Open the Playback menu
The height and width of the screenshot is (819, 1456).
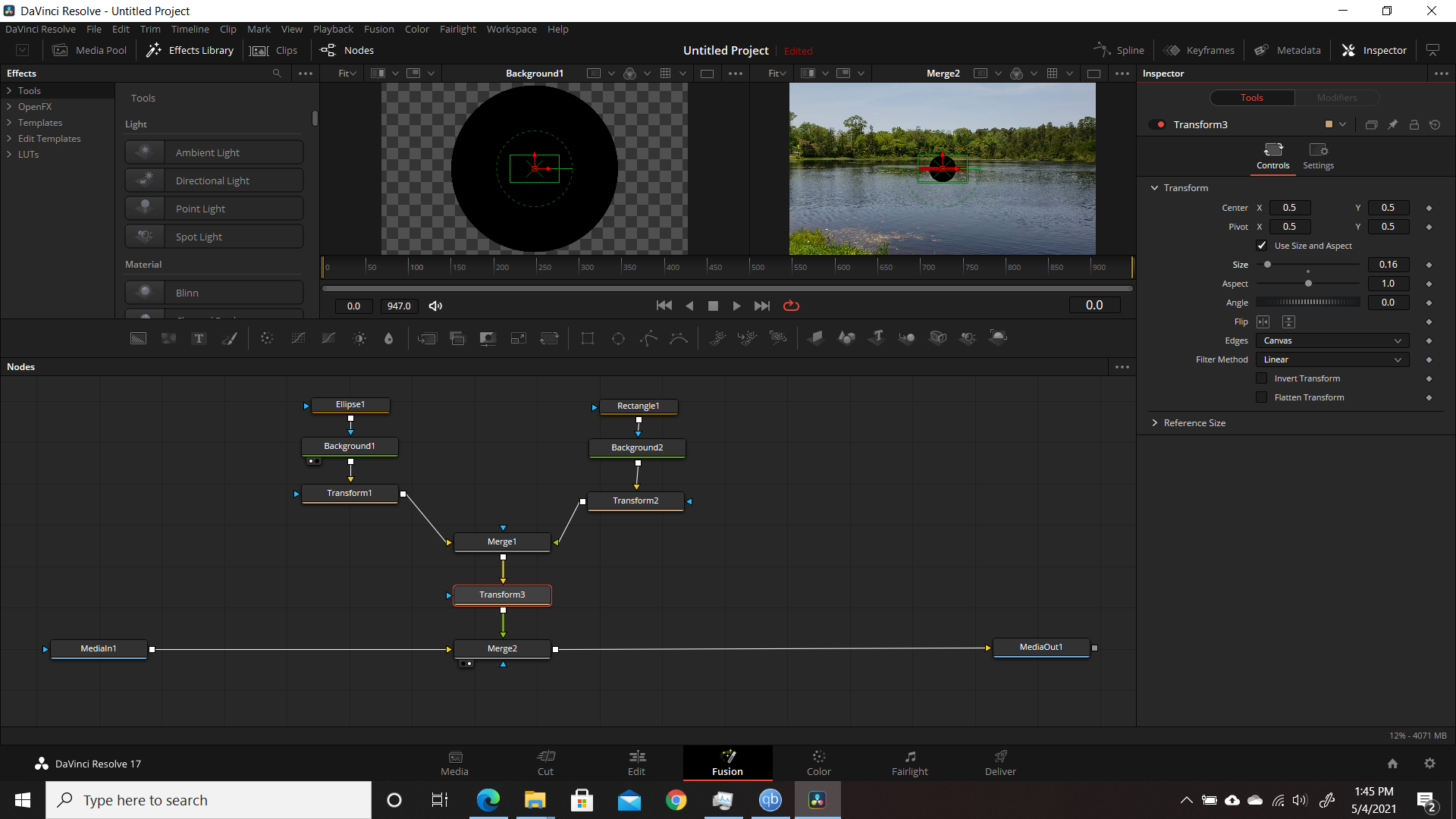click(x=333, y=29)
